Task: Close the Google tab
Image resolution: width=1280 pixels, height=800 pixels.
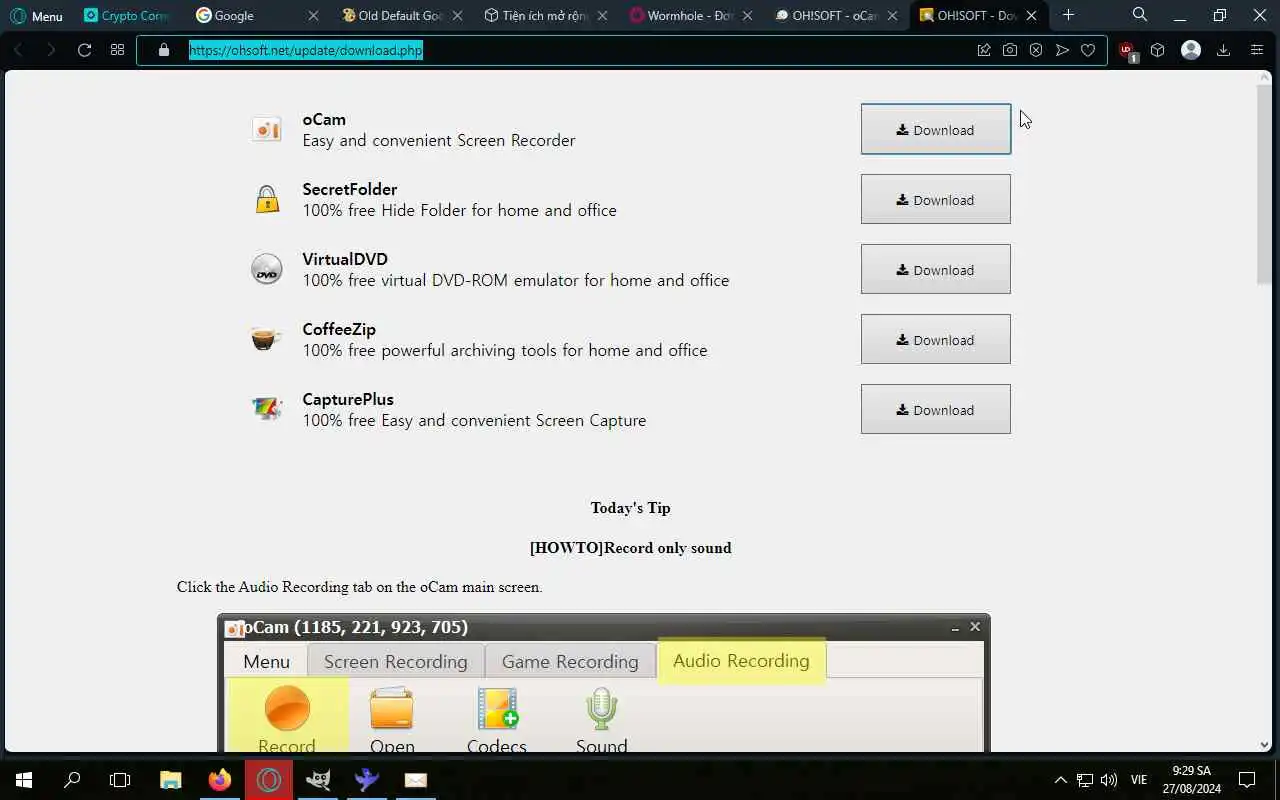Action: tap(314, 16)
